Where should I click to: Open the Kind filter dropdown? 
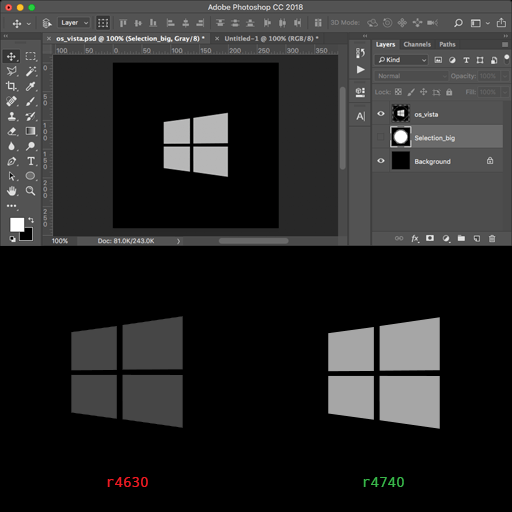(401, 60)
